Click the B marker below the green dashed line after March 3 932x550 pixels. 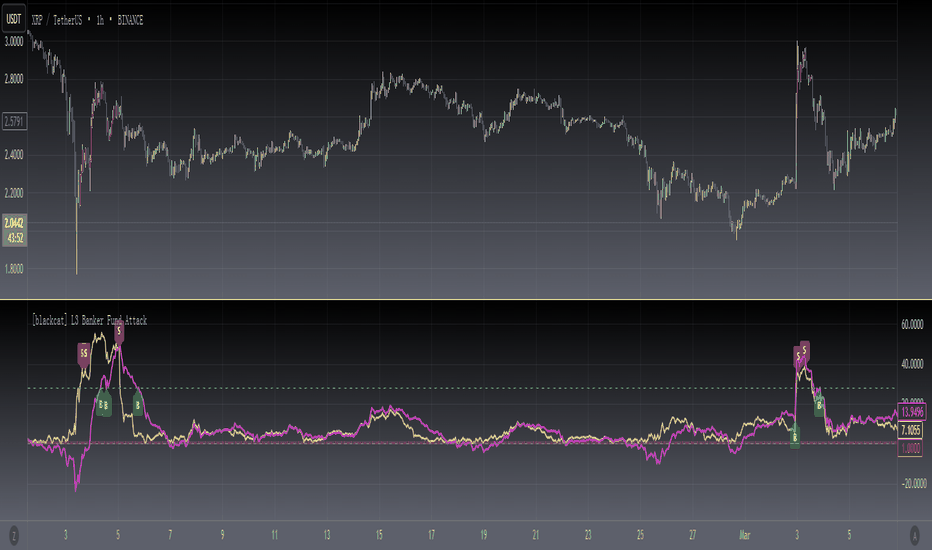point(819,405)
